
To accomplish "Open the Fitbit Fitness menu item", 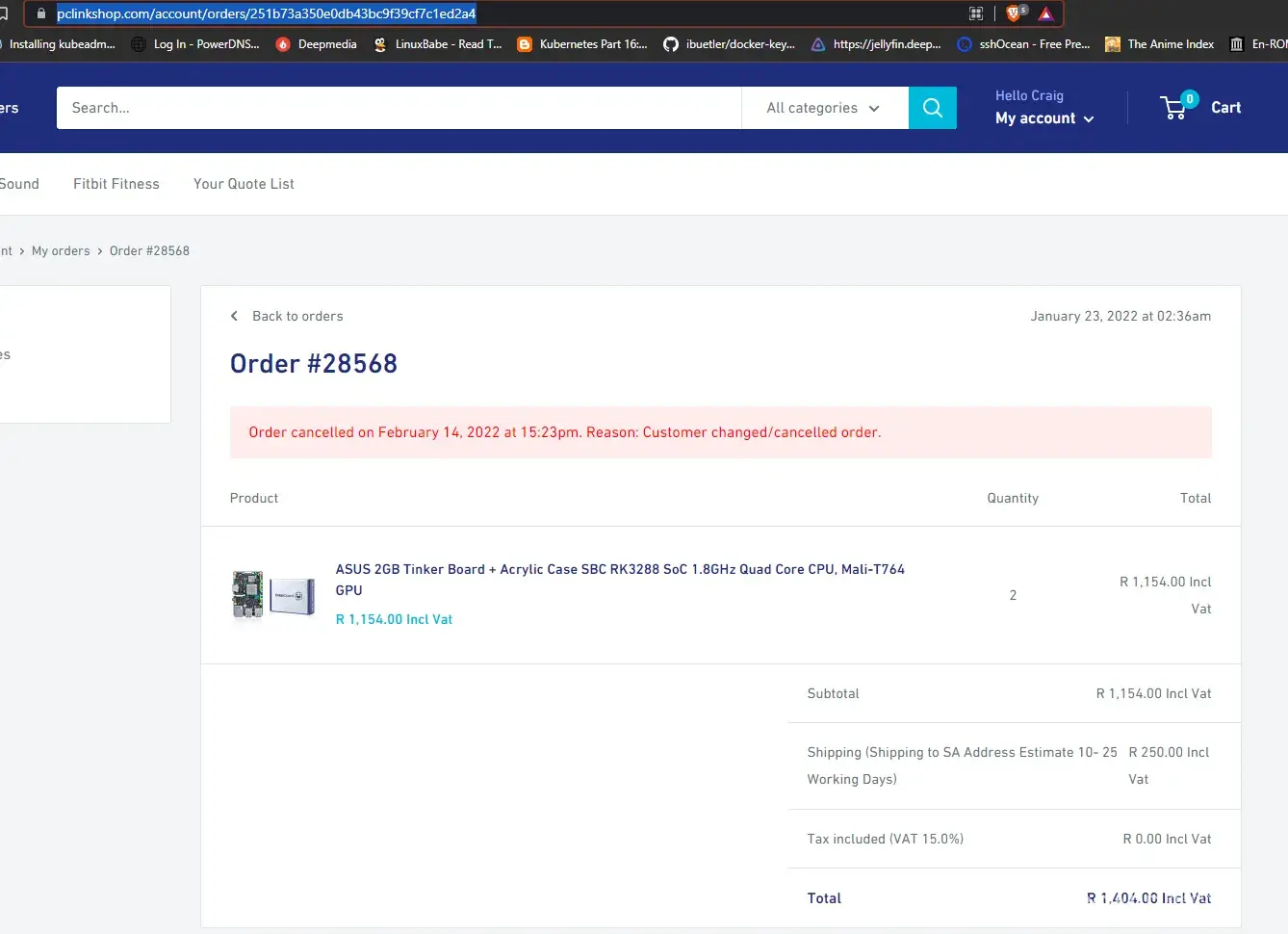I will 116,184.
